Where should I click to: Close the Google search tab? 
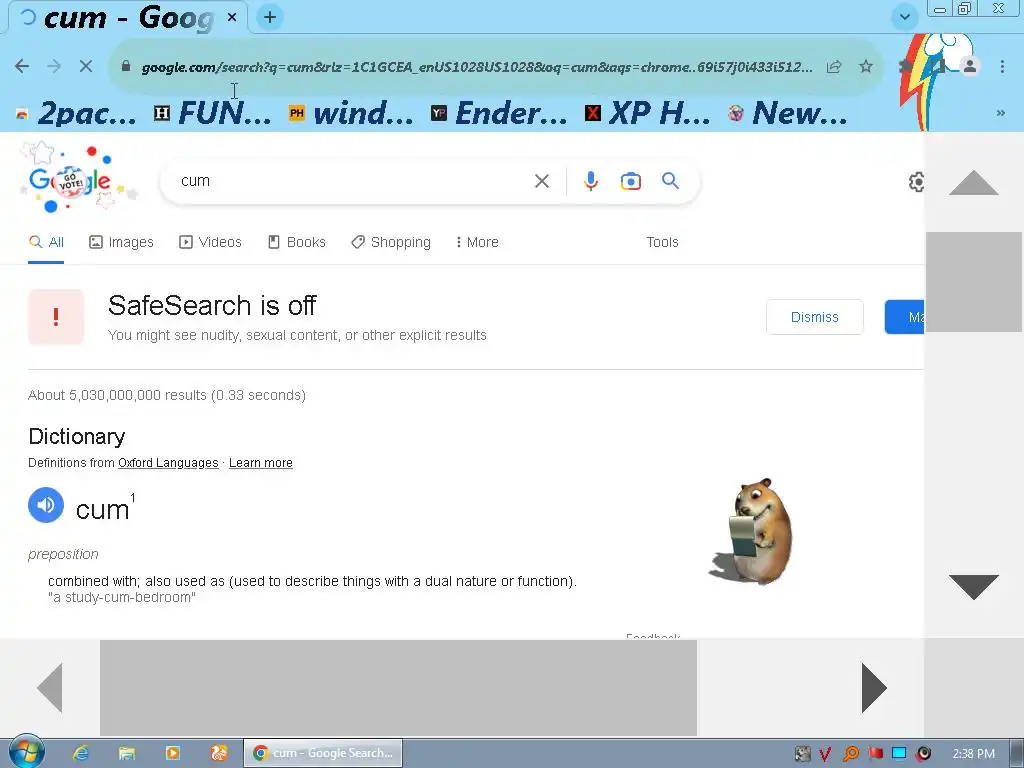click(232, 18)
